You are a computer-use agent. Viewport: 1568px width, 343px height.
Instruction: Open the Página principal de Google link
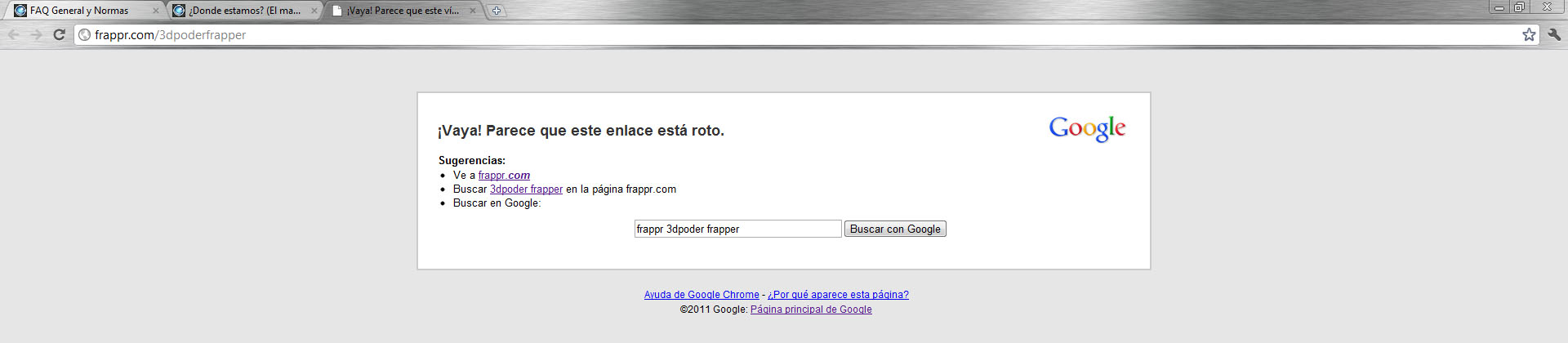[x=811, y=310]
